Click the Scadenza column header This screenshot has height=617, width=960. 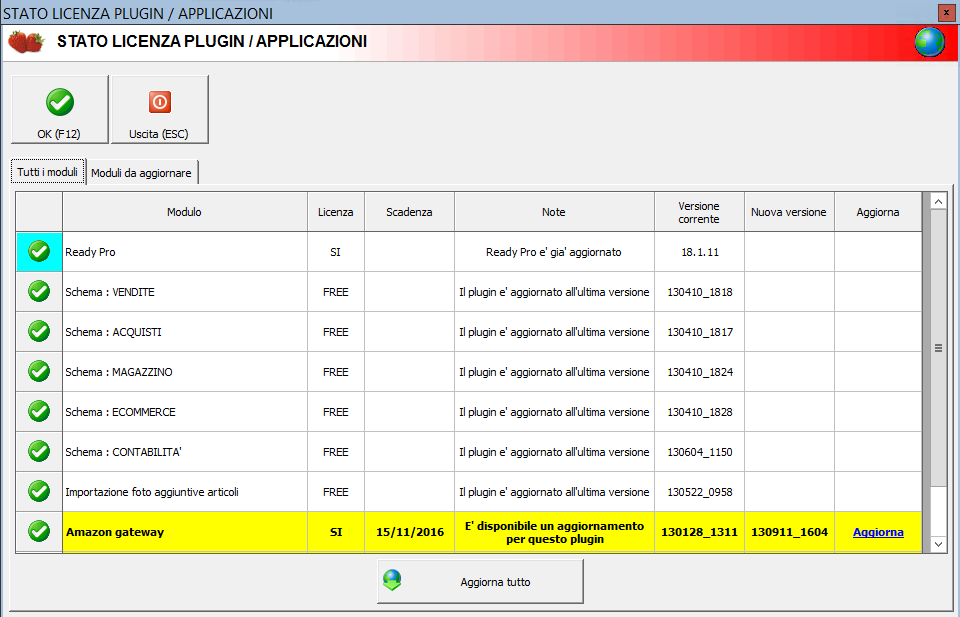click(409, 212)
